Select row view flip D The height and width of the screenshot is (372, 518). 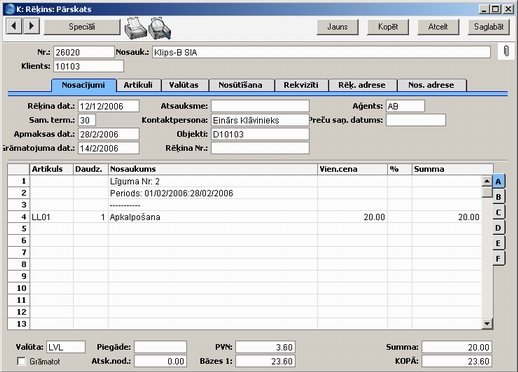pos(498,228)
